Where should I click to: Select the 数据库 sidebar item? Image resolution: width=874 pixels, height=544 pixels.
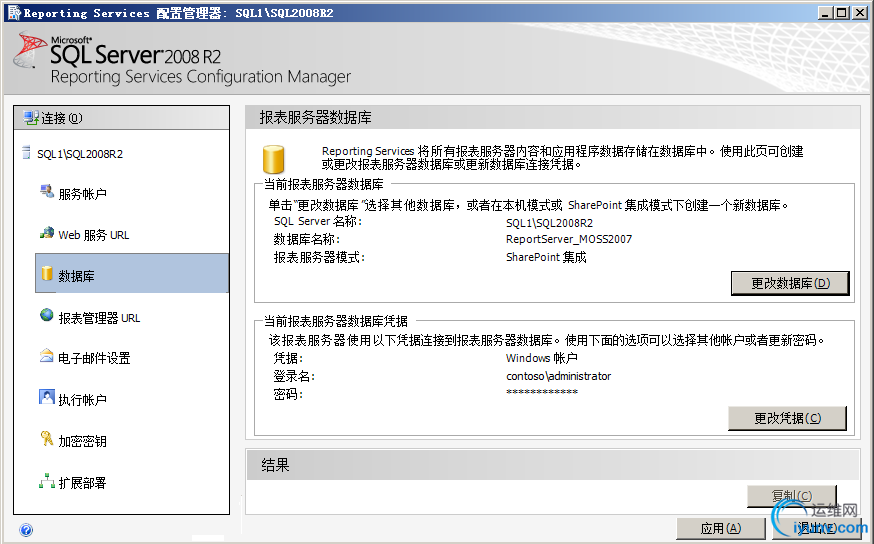(x=132, y=273)
